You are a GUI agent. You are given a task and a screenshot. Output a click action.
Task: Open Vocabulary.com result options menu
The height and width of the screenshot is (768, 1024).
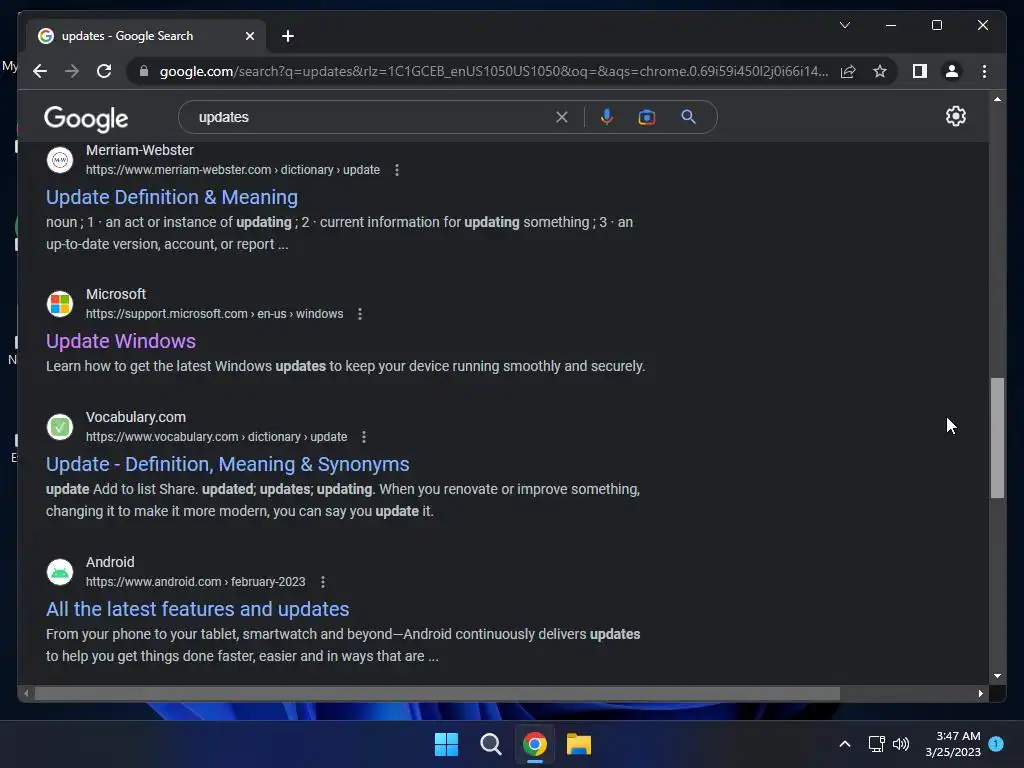364,437
